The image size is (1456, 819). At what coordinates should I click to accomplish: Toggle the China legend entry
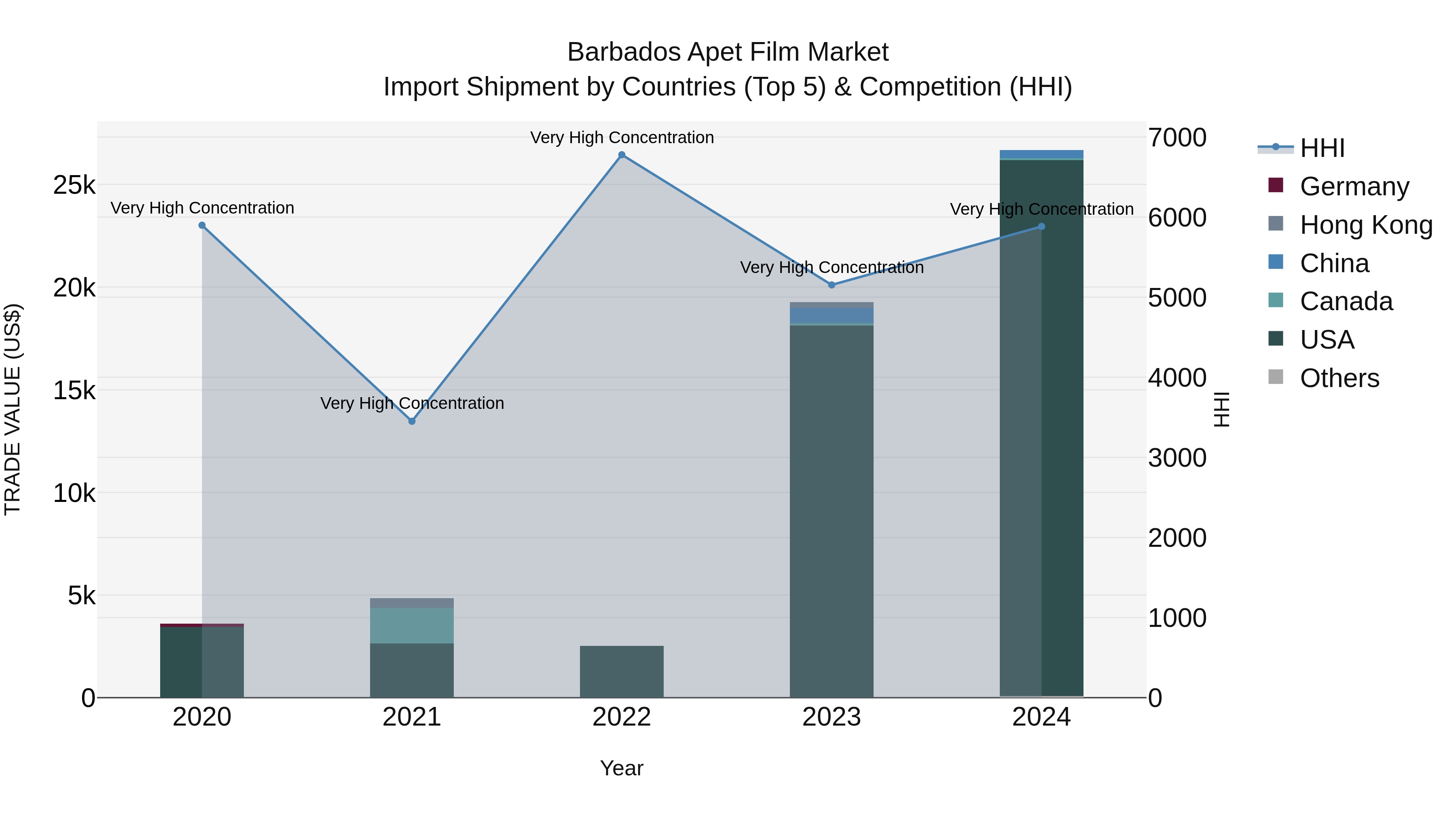point(1318,263)
